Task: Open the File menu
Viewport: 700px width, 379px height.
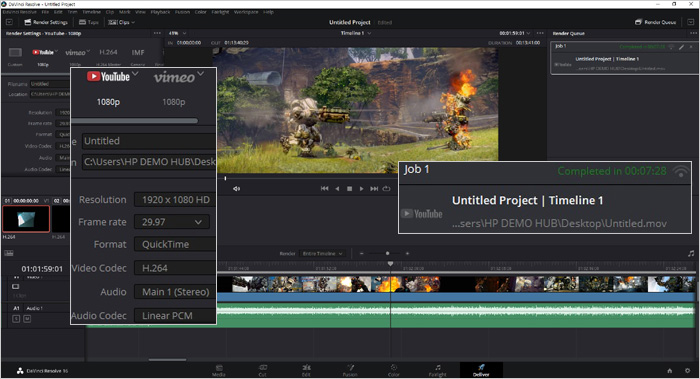Action: [x=45, y=12]
